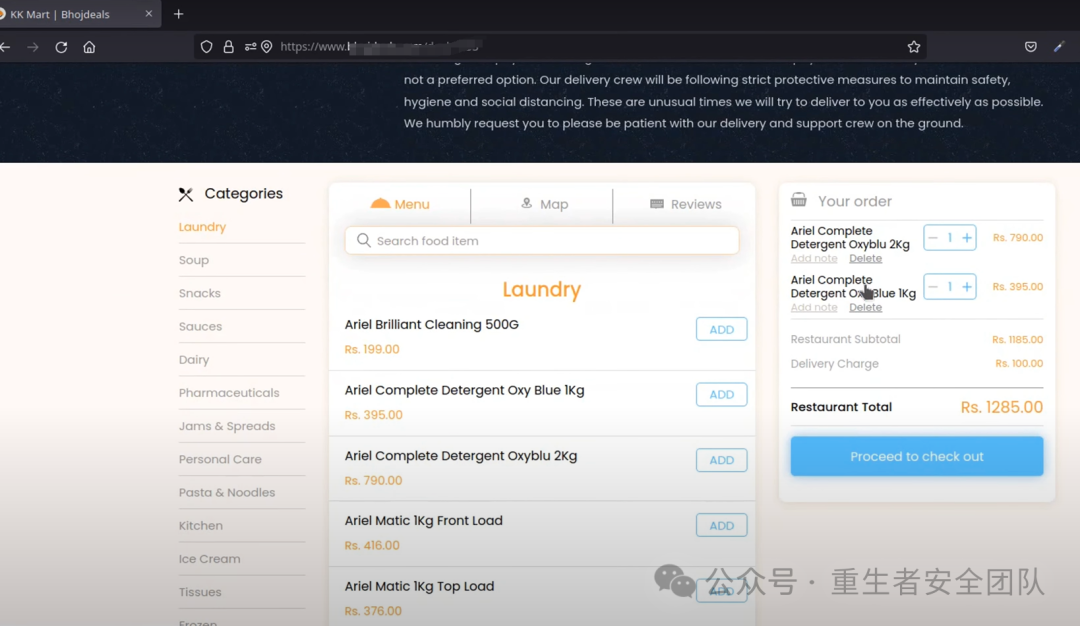Add Ariel Matic 1Kg Front Load
The image size is (1080, 626).
[x=721, y=525]
